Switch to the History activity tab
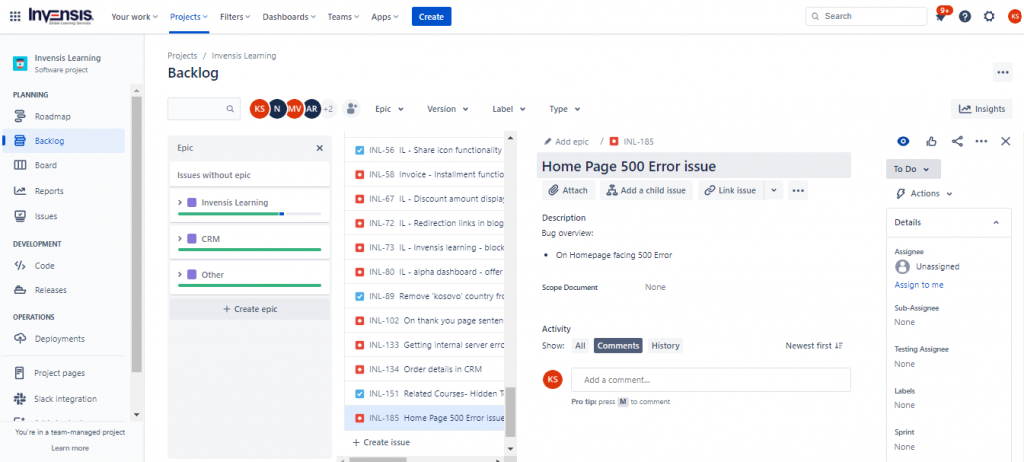This screenshot has height=462, width=1024. point(665,346)
